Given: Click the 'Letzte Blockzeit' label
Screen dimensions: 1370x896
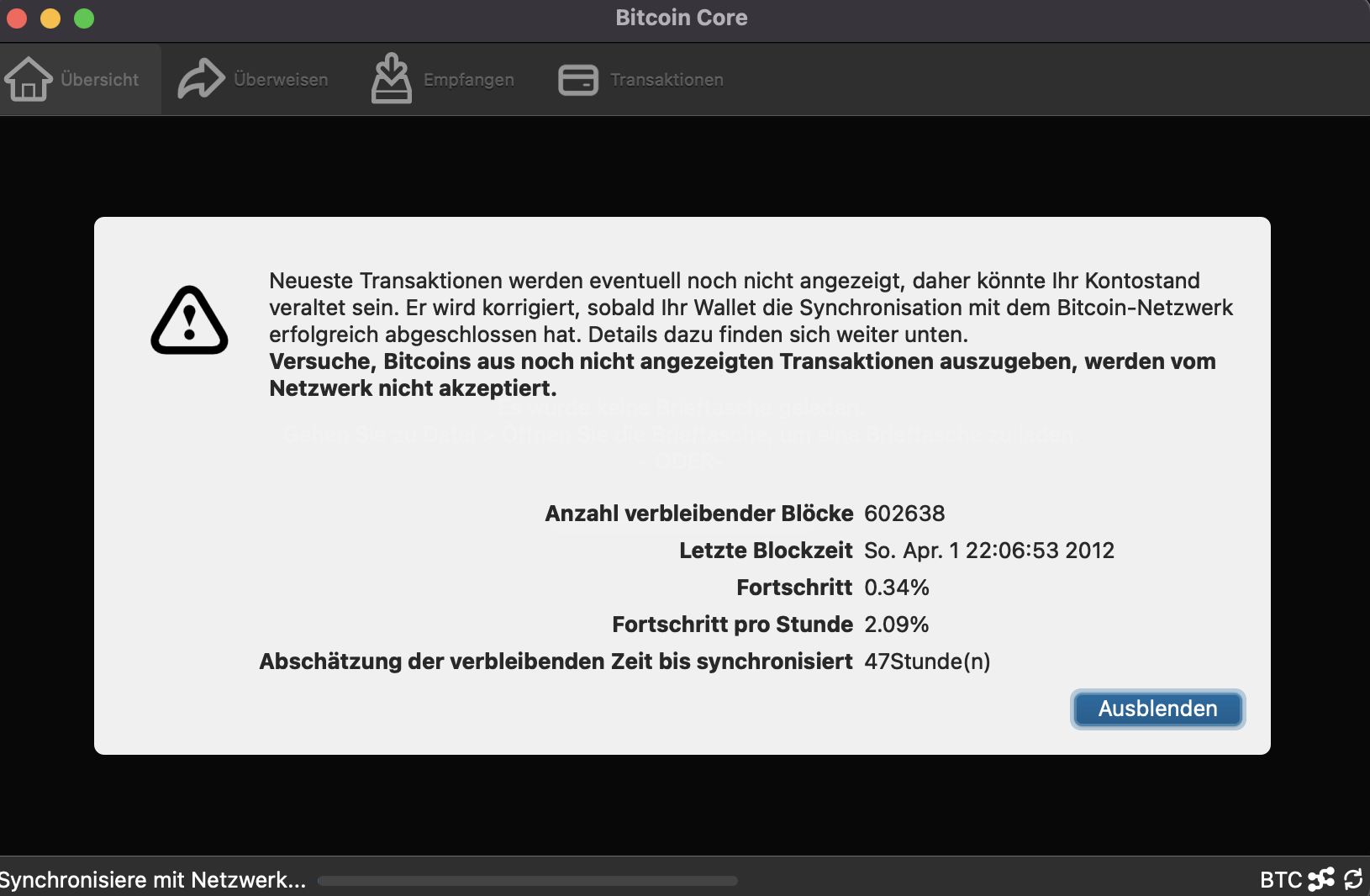Looking at the screenshot, I should point(766,551).
